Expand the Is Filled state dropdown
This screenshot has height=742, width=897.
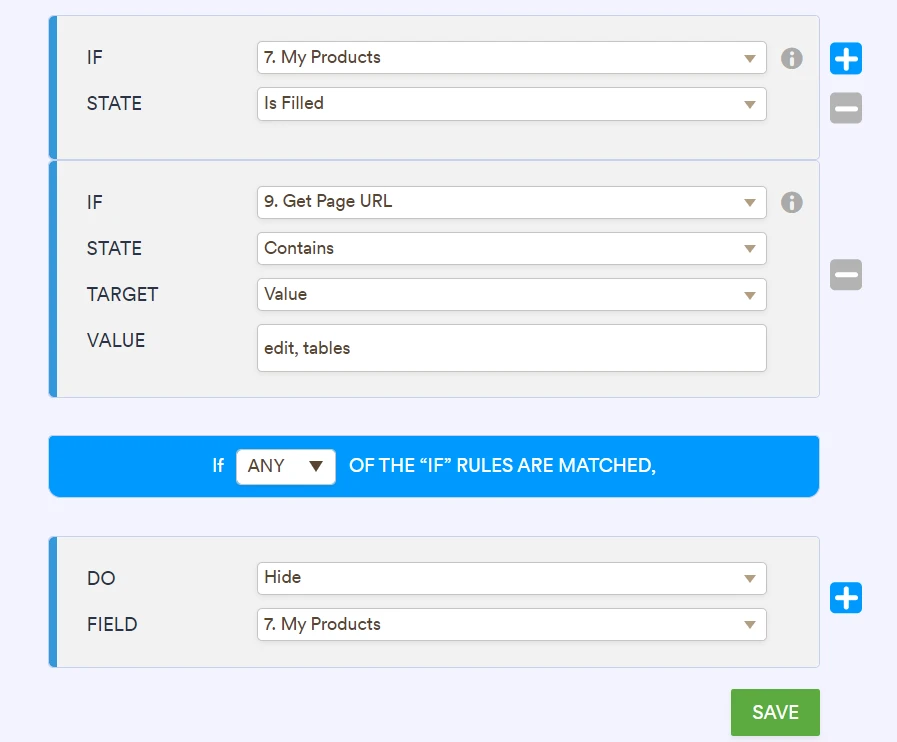pyautogui.click(x=511, y=104)
